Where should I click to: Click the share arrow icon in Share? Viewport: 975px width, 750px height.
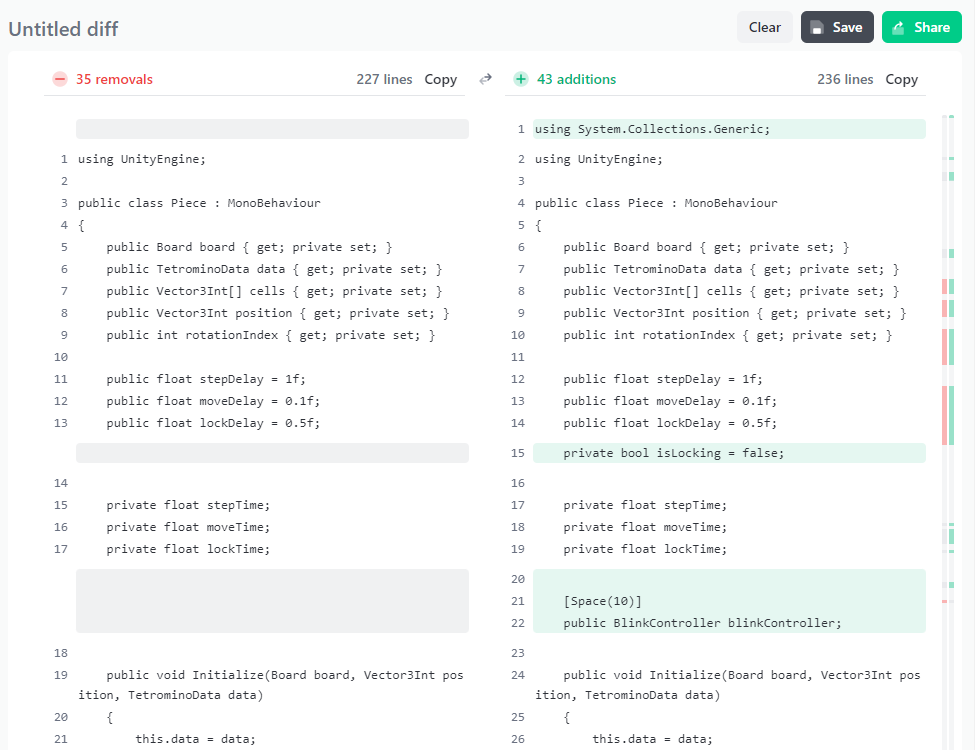point(899,28)
